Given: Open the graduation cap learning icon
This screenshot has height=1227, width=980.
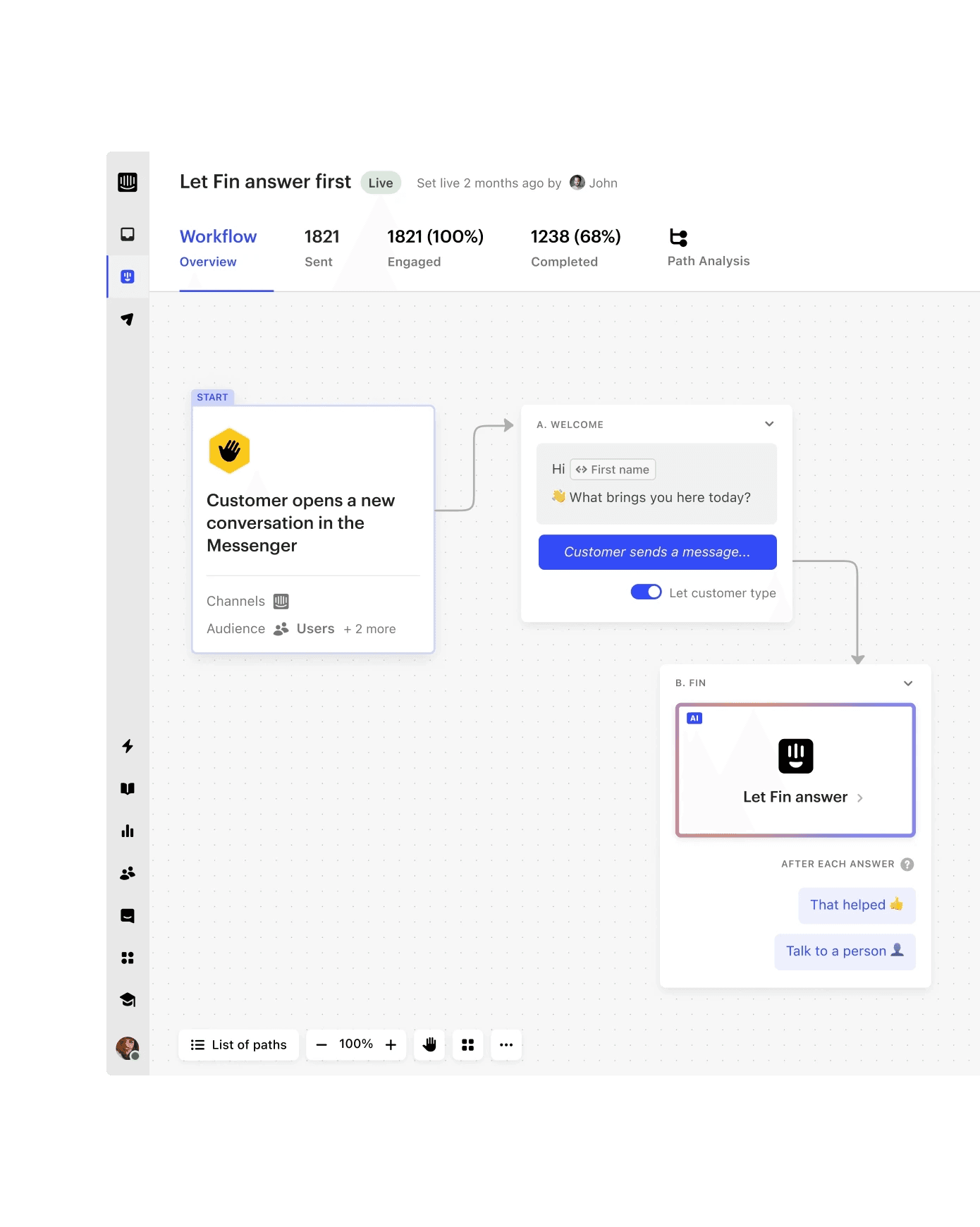Looking at the screenshot, I should [x=128, y=1000].
